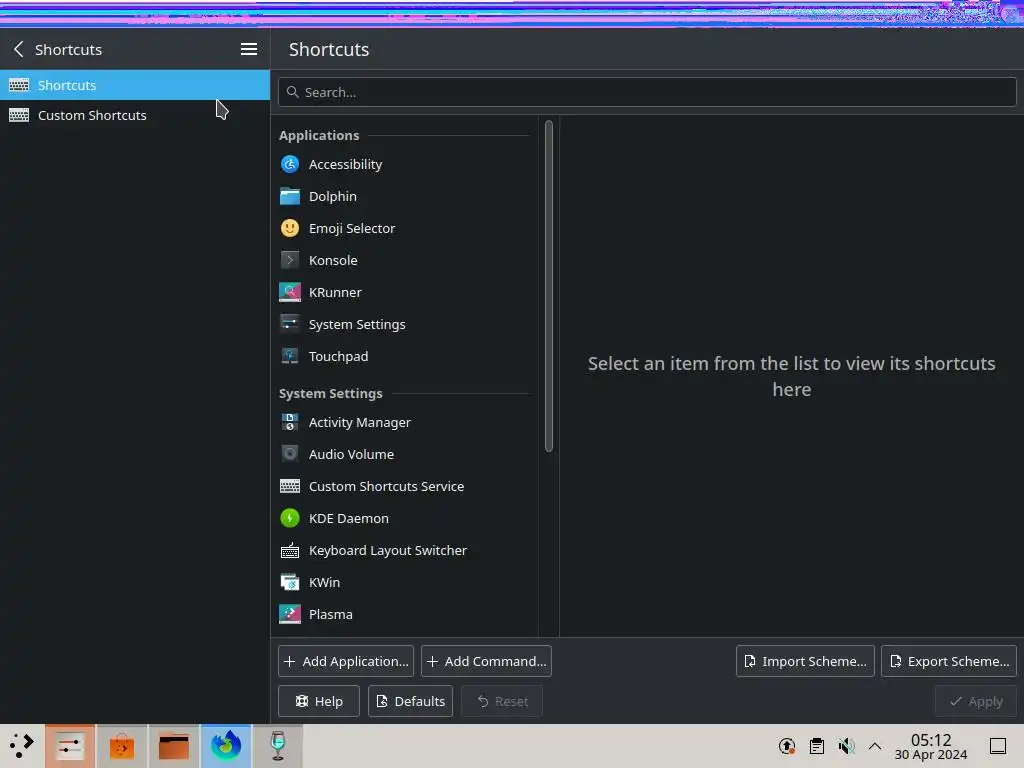The height and width of the screenshot is (768, 1024).
Task: Click the Export Scheme button
Action: coord(948,661)
